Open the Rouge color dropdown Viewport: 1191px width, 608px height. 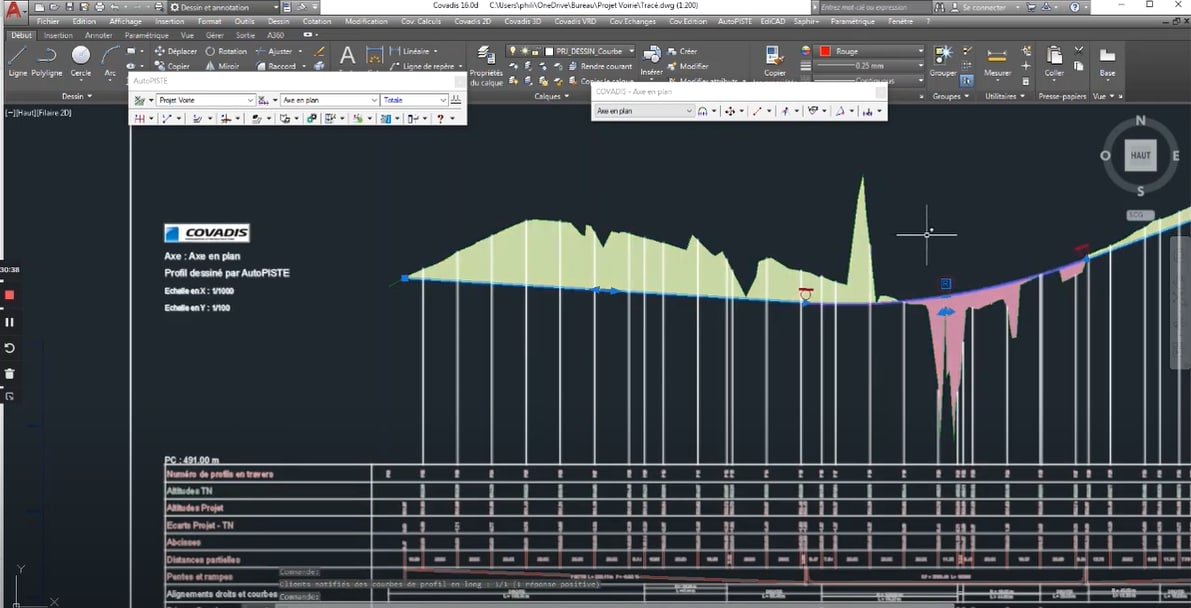tap(870, 51)
